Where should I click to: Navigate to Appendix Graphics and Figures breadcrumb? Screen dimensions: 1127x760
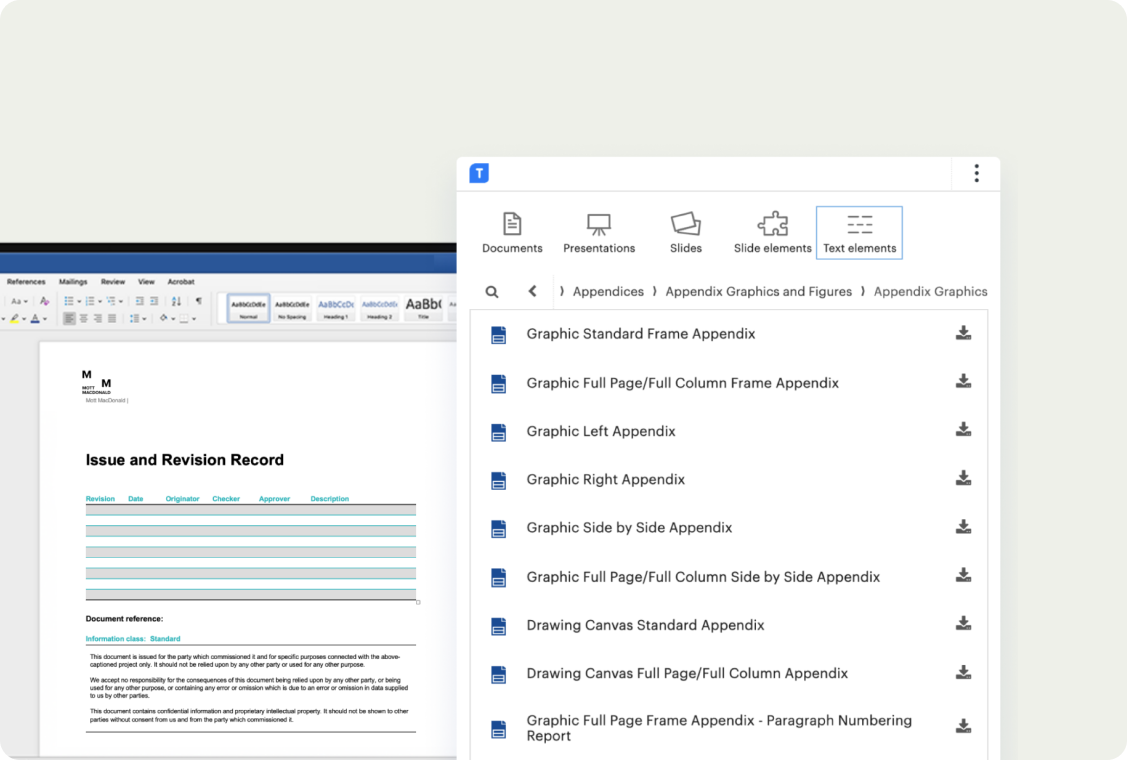758,292
